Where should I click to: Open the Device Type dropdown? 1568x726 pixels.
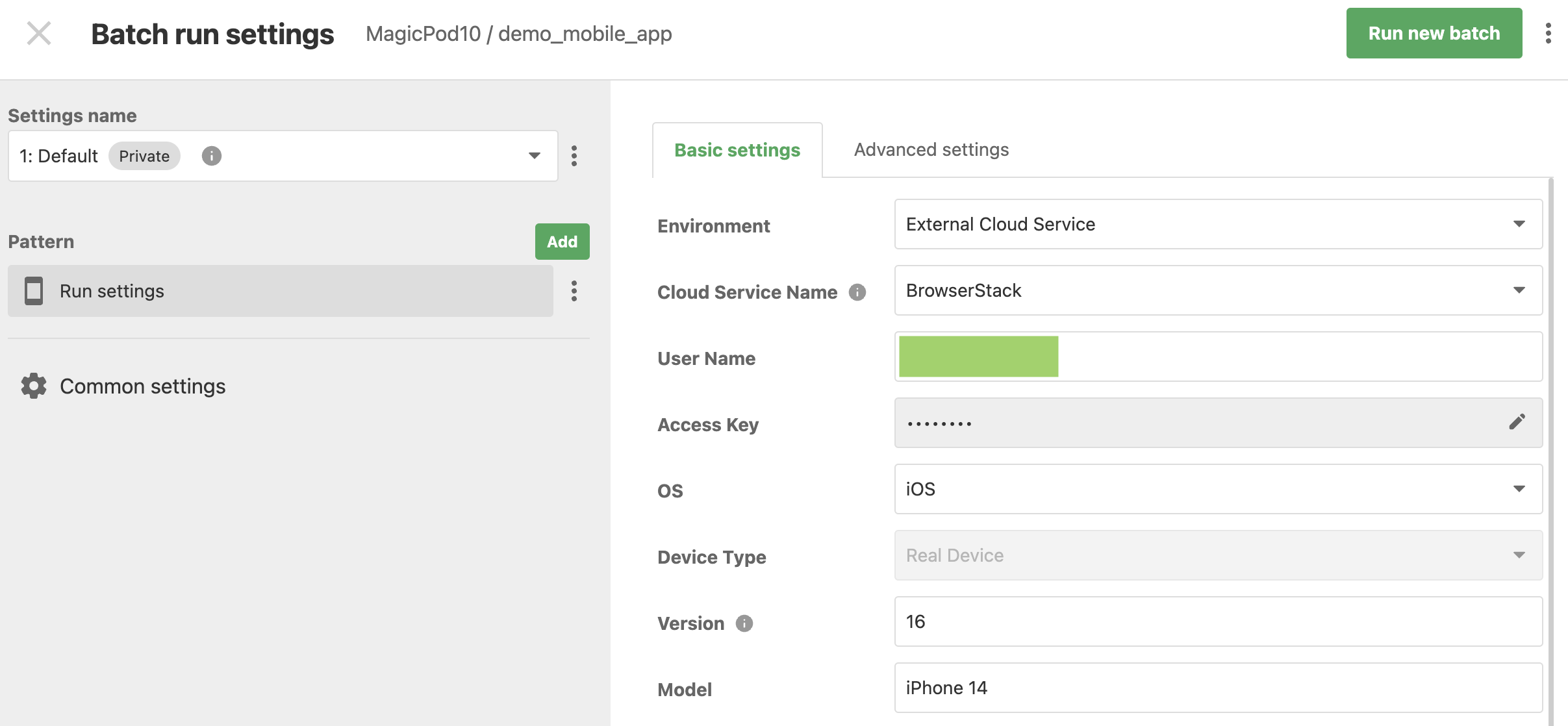(x=1218, y=555)
